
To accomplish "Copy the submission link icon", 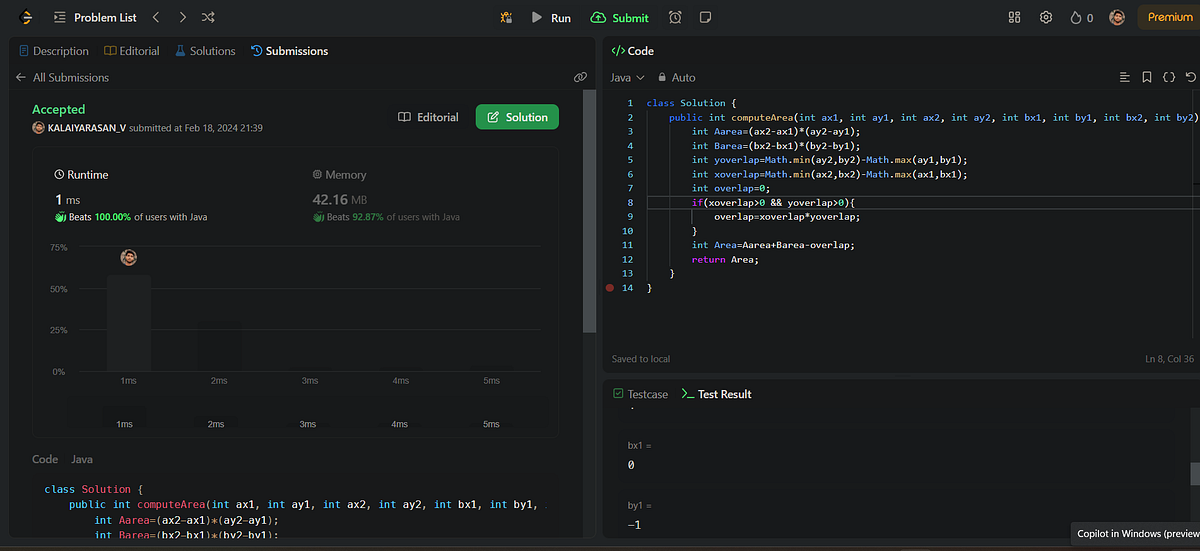I will coord(580,77).
